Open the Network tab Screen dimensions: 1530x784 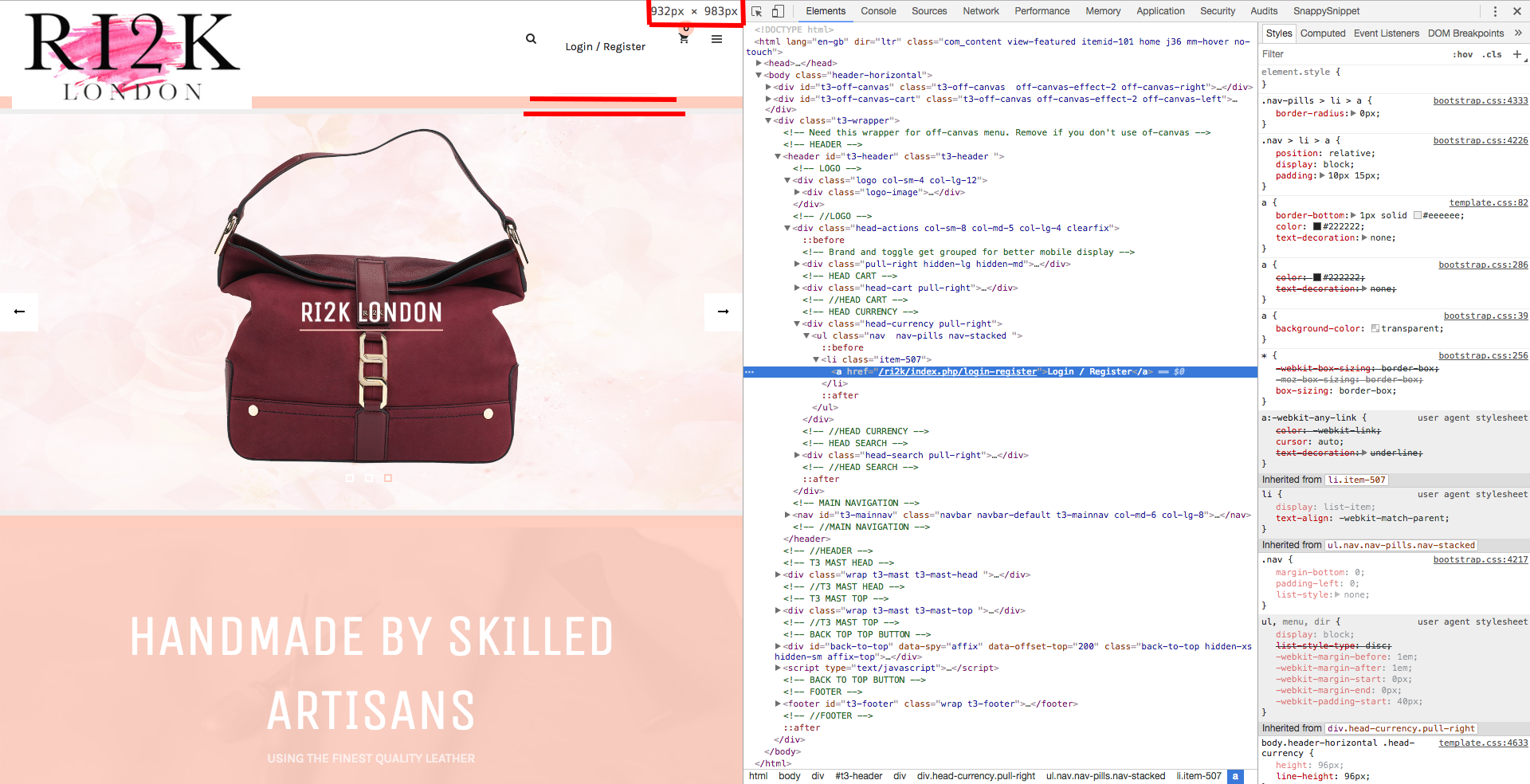981,11
